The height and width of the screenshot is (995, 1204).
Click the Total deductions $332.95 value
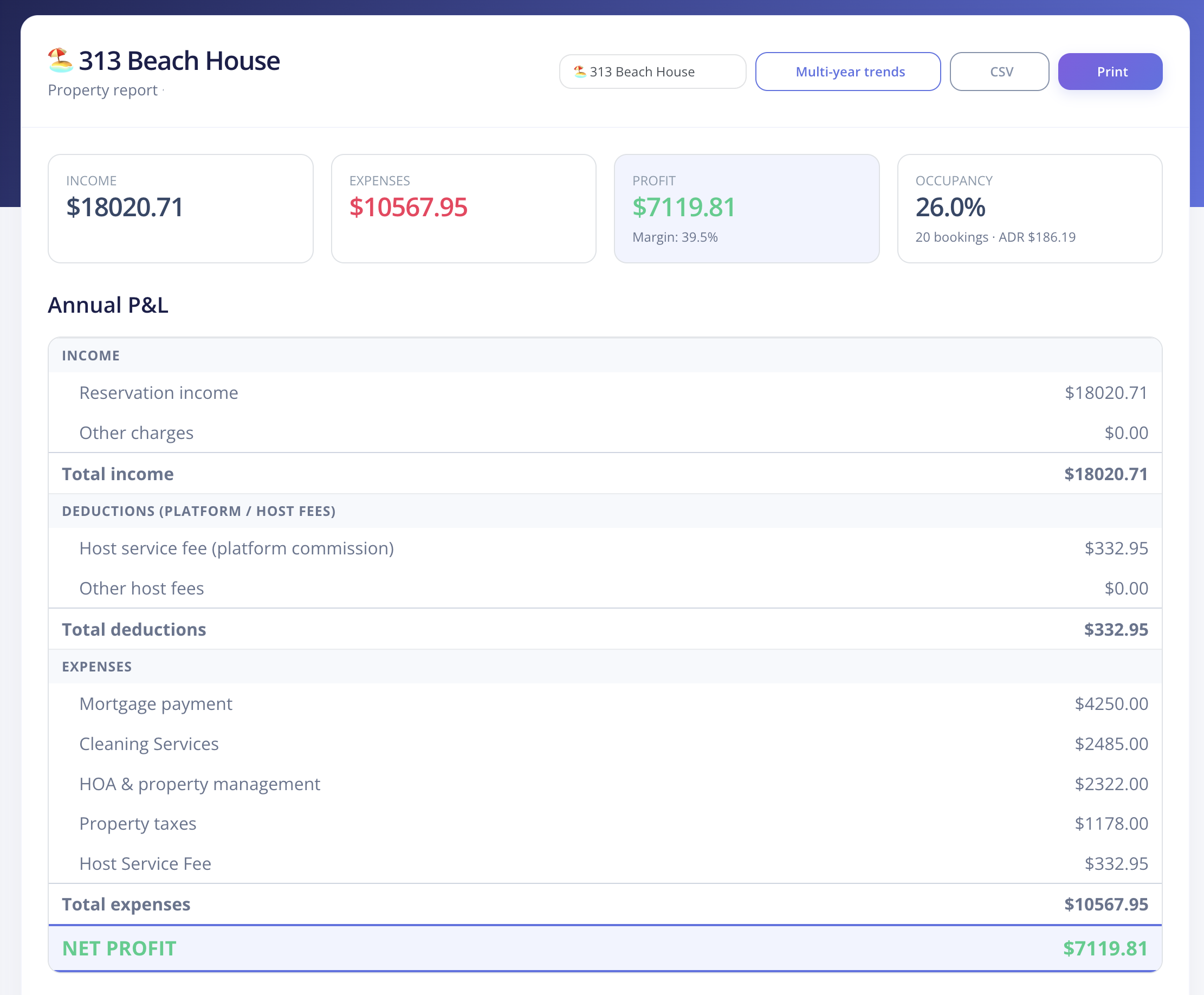pyautogui.click(x=1116, y=629)
